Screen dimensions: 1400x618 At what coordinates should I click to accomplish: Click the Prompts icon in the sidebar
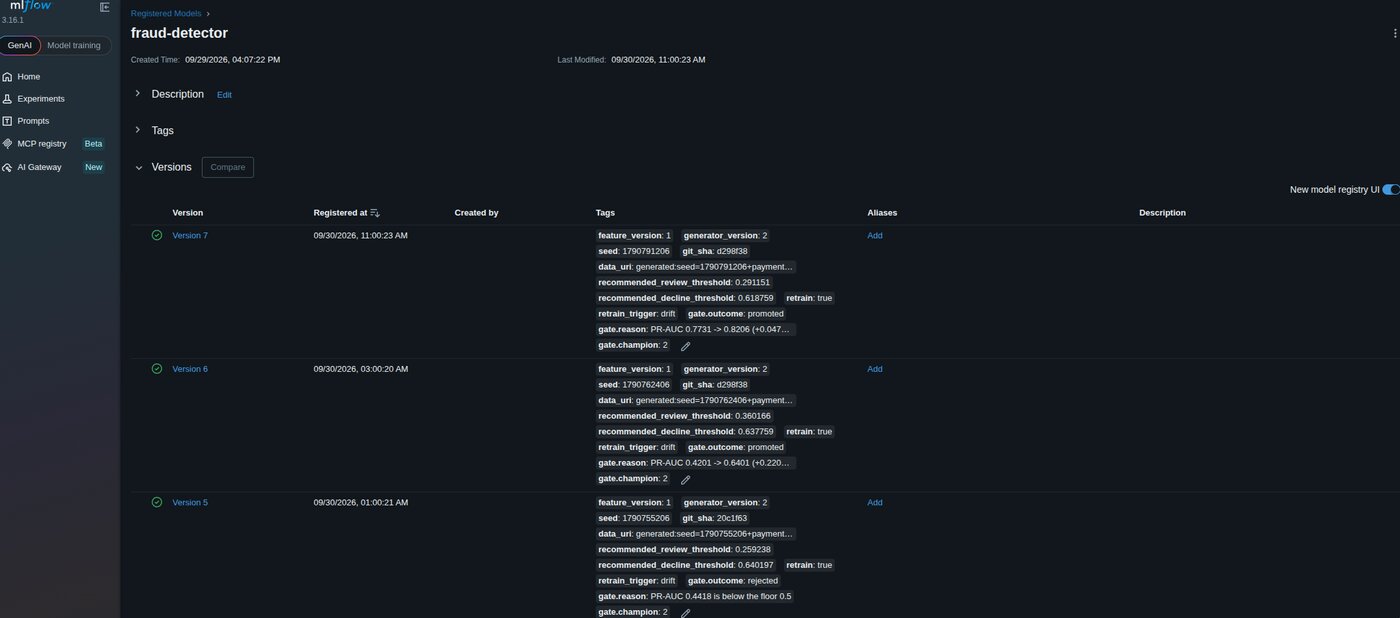point(7,121)
